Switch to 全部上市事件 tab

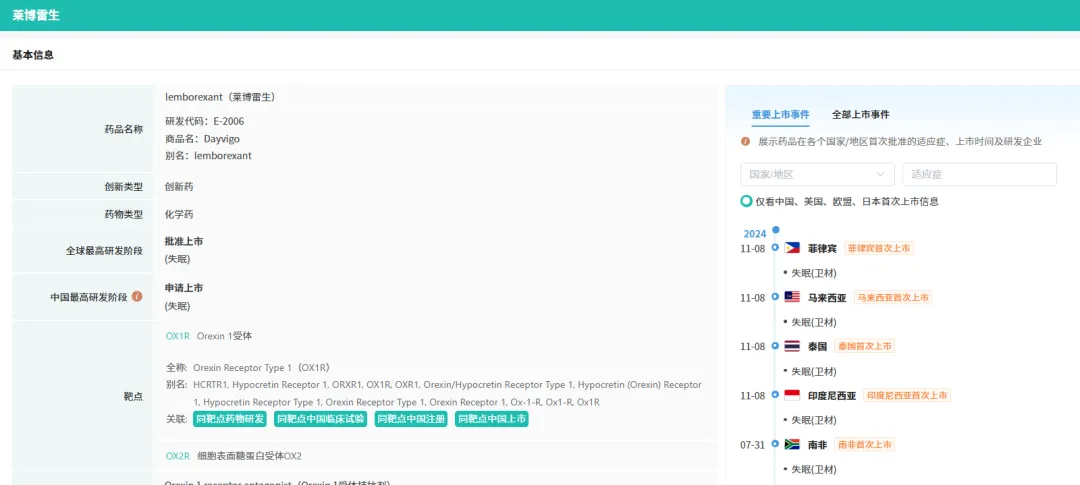point(860,114)
